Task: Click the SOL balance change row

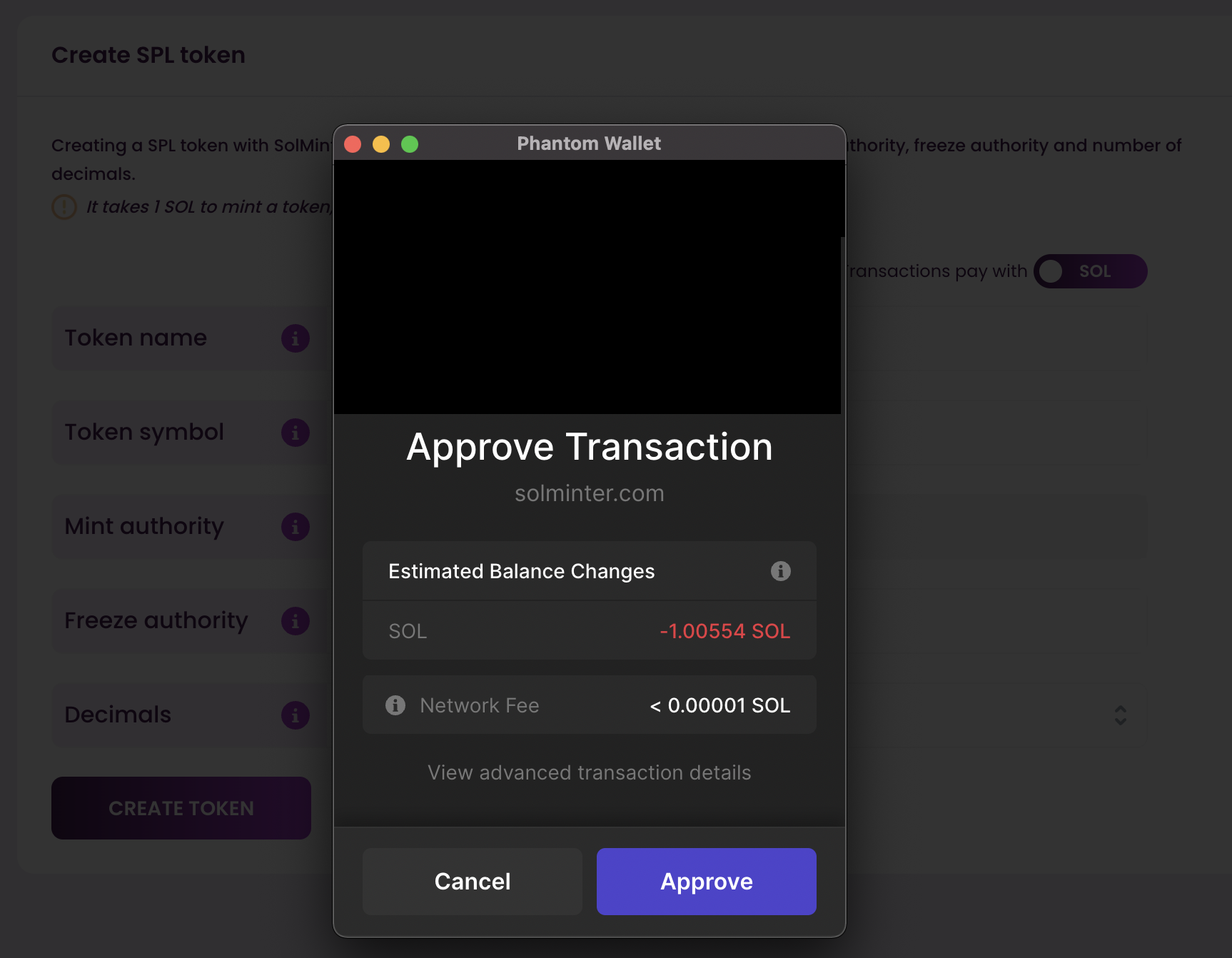Action: 589,631
